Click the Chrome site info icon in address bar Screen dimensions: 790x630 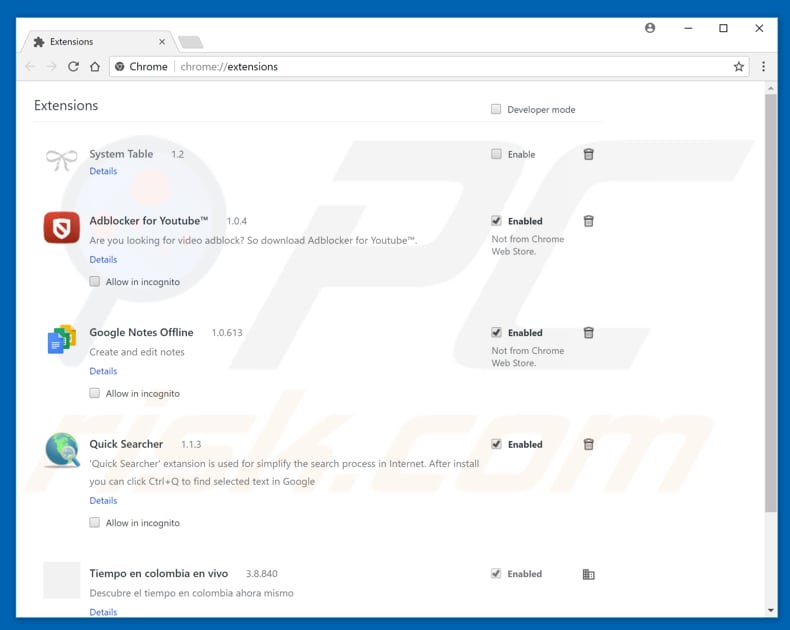[119, 67]
